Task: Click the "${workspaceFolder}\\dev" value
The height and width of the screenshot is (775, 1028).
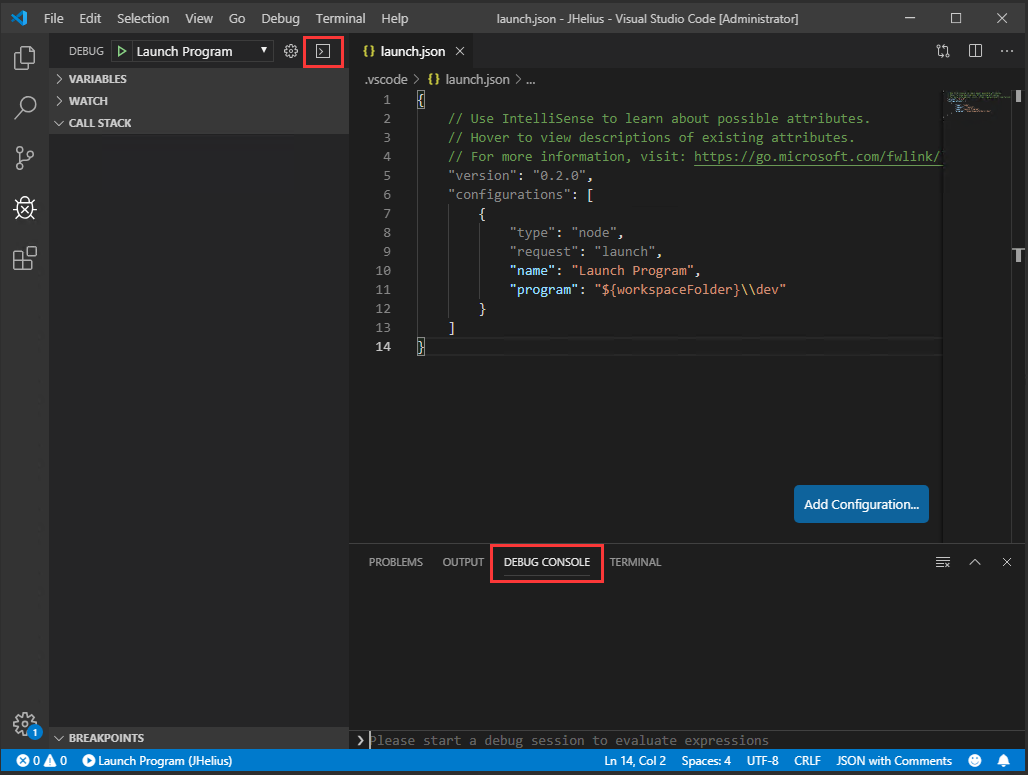Action: coord(690,290)
